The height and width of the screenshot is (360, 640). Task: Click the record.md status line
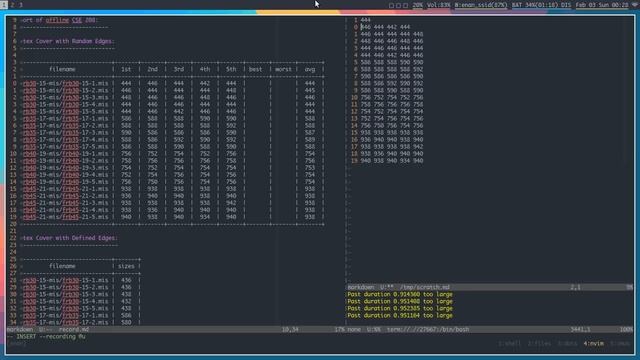coord(176,329)
